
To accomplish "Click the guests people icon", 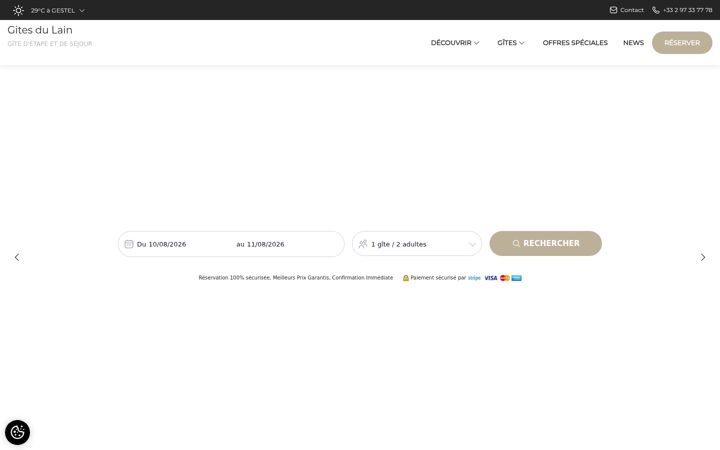I will (363, 244).
